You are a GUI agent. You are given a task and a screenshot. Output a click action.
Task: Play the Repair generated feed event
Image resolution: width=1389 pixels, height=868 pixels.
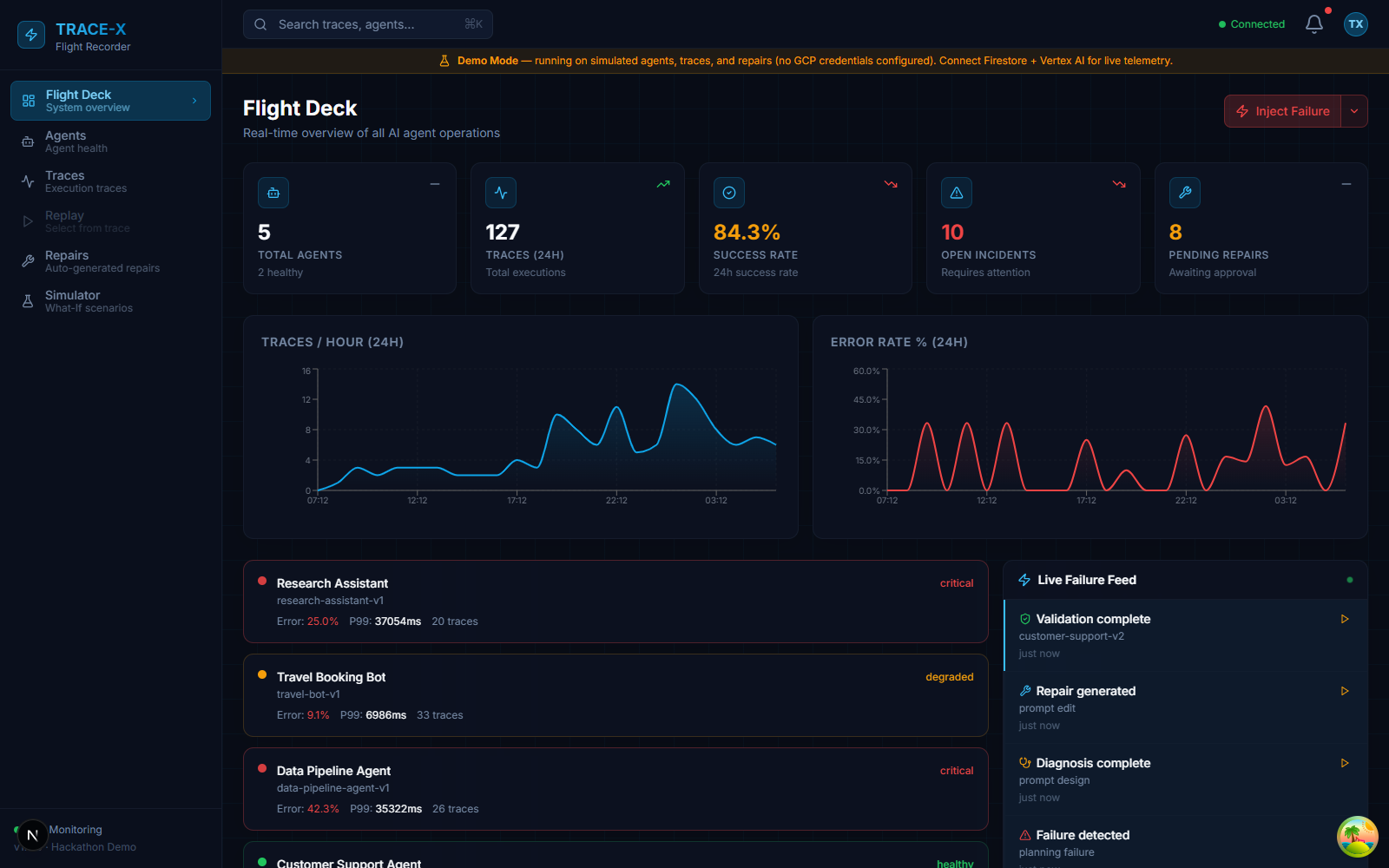[x=1345, y=691]
